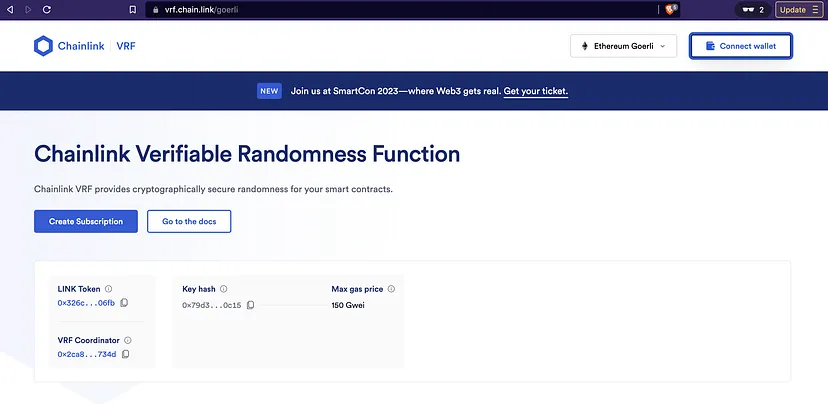
Task: Click the Connect wallet button
Action: 741,46
